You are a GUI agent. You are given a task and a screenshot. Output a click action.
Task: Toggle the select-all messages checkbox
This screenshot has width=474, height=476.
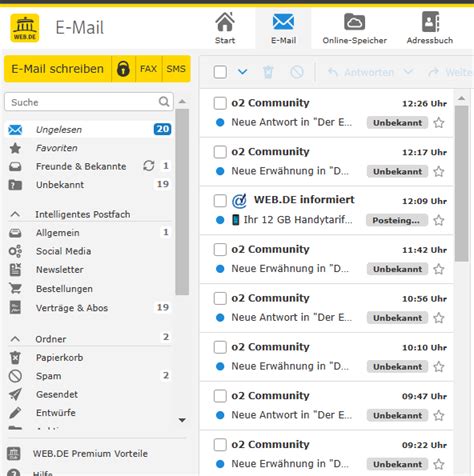pos(220,72)
